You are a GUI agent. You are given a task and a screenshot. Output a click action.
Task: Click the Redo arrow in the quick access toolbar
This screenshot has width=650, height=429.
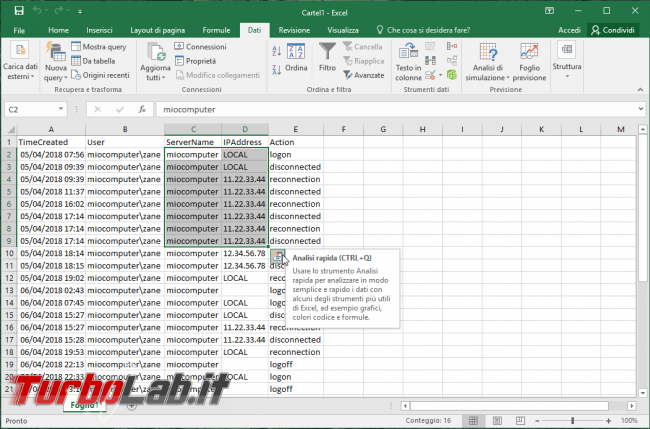coord(58,11)
